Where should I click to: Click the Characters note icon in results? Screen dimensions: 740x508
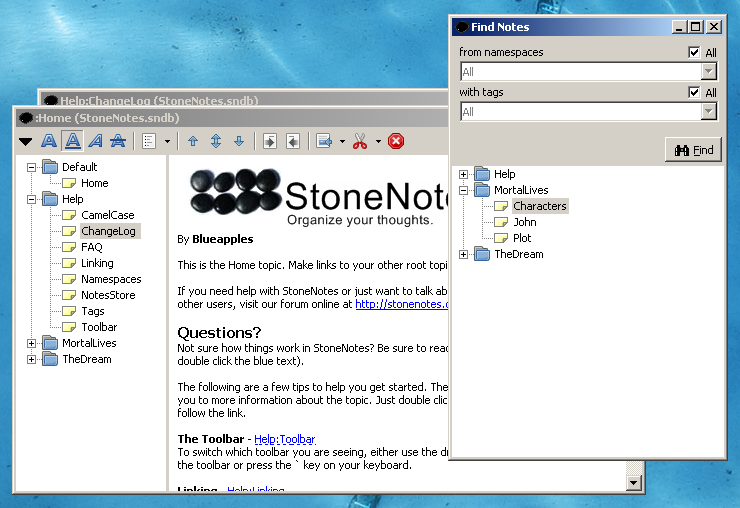501,206
